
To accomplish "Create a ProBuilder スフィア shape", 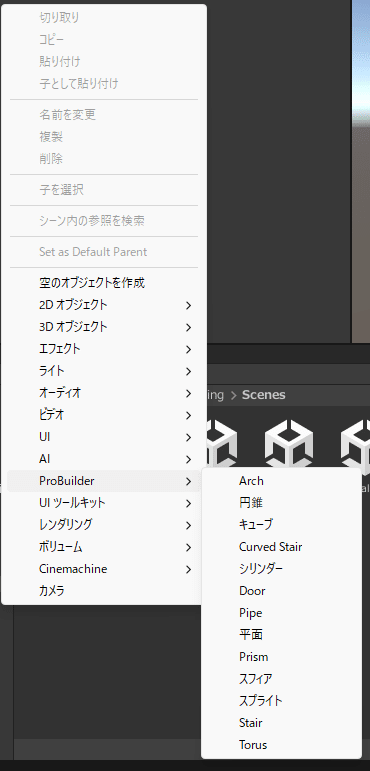I will (281, 680).
